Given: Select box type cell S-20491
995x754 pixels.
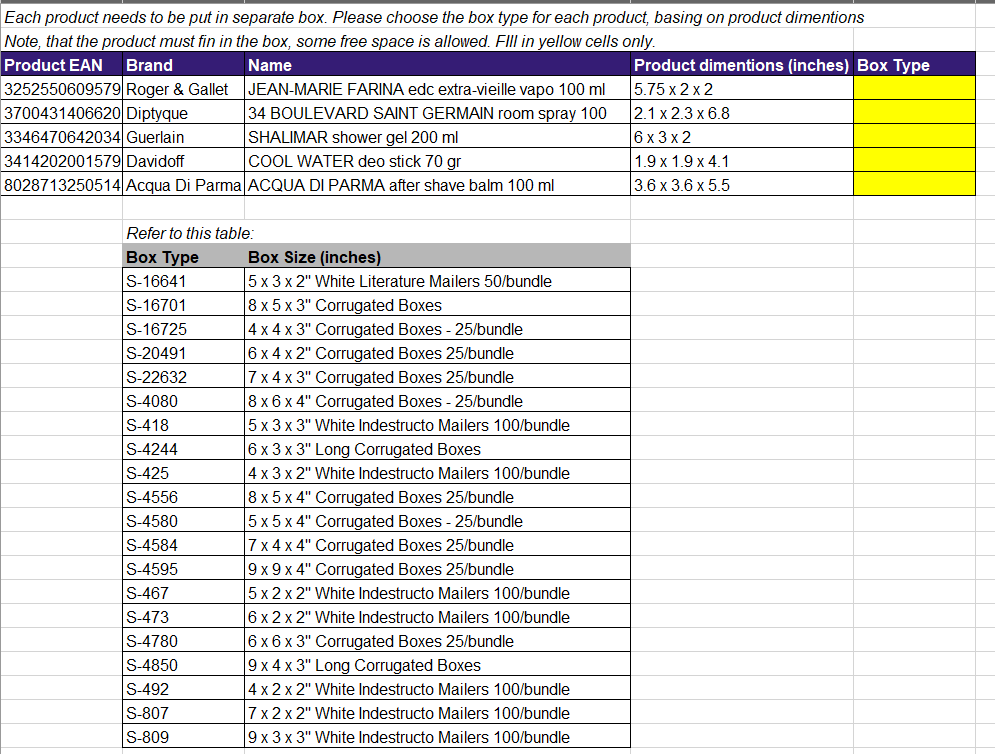Looking at the screenshot, I should (183, 353).
